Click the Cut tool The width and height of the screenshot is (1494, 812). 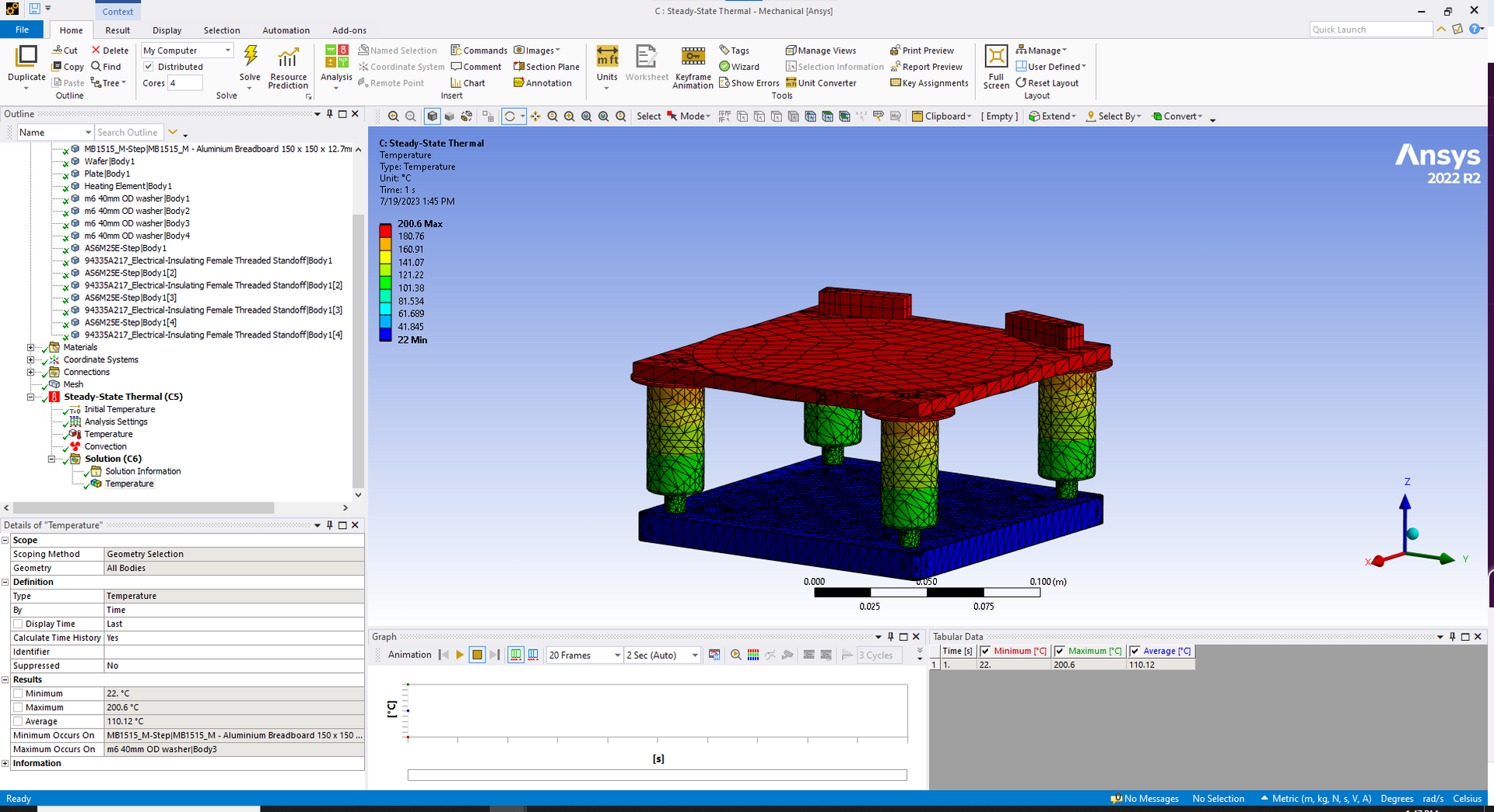65,51
